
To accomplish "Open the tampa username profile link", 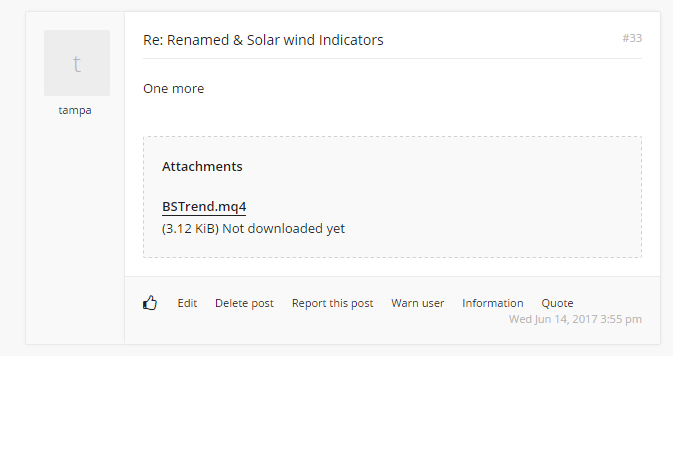I will pyautogui.click(x=75, y=110).
